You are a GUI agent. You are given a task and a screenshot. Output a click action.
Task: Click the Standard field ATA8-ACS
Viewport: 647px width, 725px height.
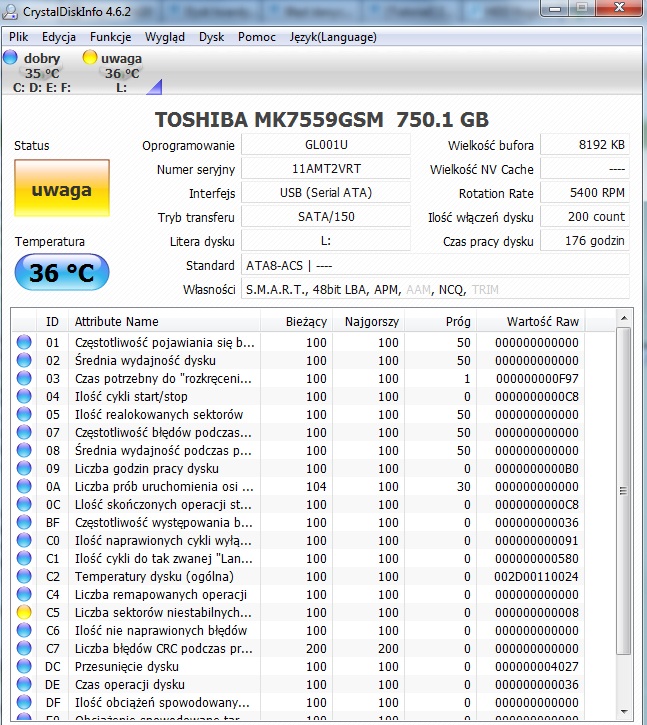point(435,265)
